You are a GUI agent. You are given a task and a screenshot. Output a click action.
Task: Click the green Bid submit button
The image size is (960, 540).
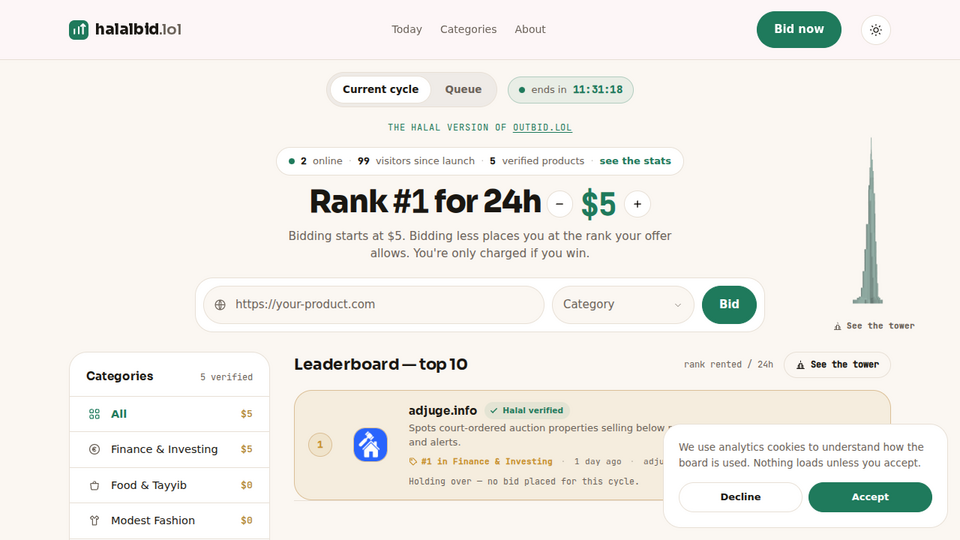pos(729,304)
